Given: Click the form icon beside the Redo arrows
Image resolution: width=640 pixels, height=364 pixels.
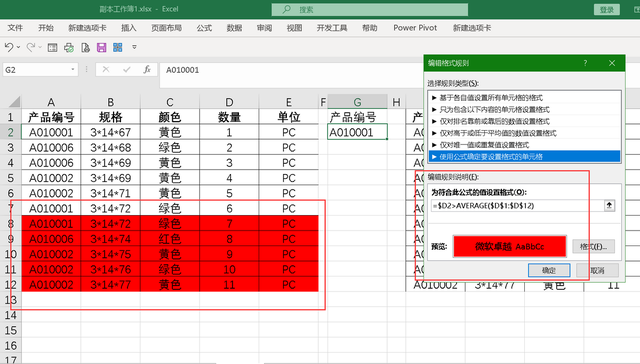Looking at the screenshot, I should pyautogui.click(x=52, y=48).
